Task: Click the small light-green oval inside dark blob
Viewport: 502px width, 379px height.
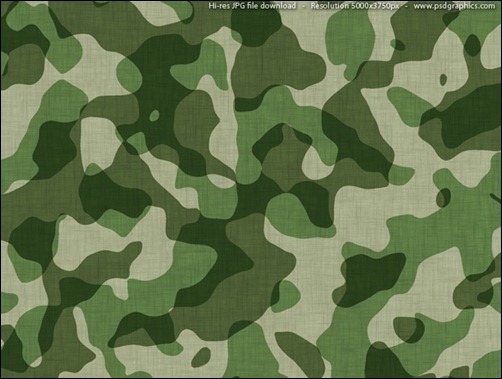Action: pyautogui.click(x=154, y=116)
